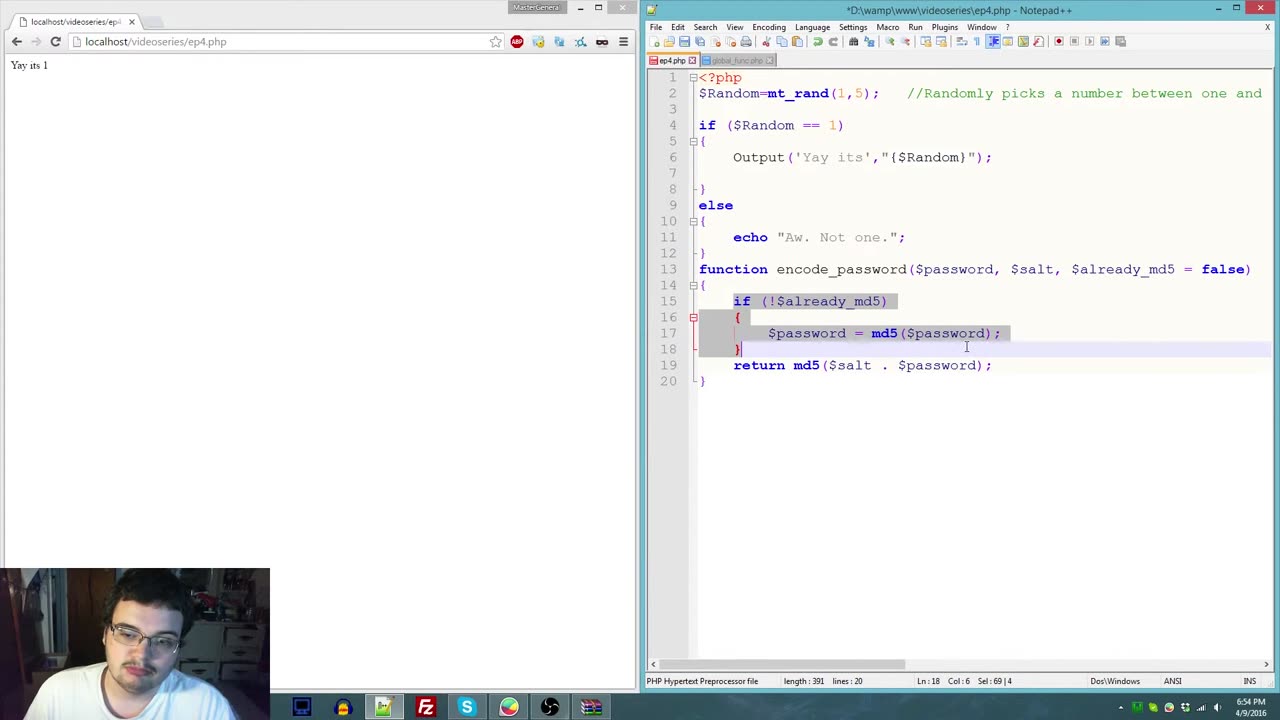The width and height of the screenshot is (1280, 720).
Task: Switch to the ep4.php tab
Action: click(672, 60)
